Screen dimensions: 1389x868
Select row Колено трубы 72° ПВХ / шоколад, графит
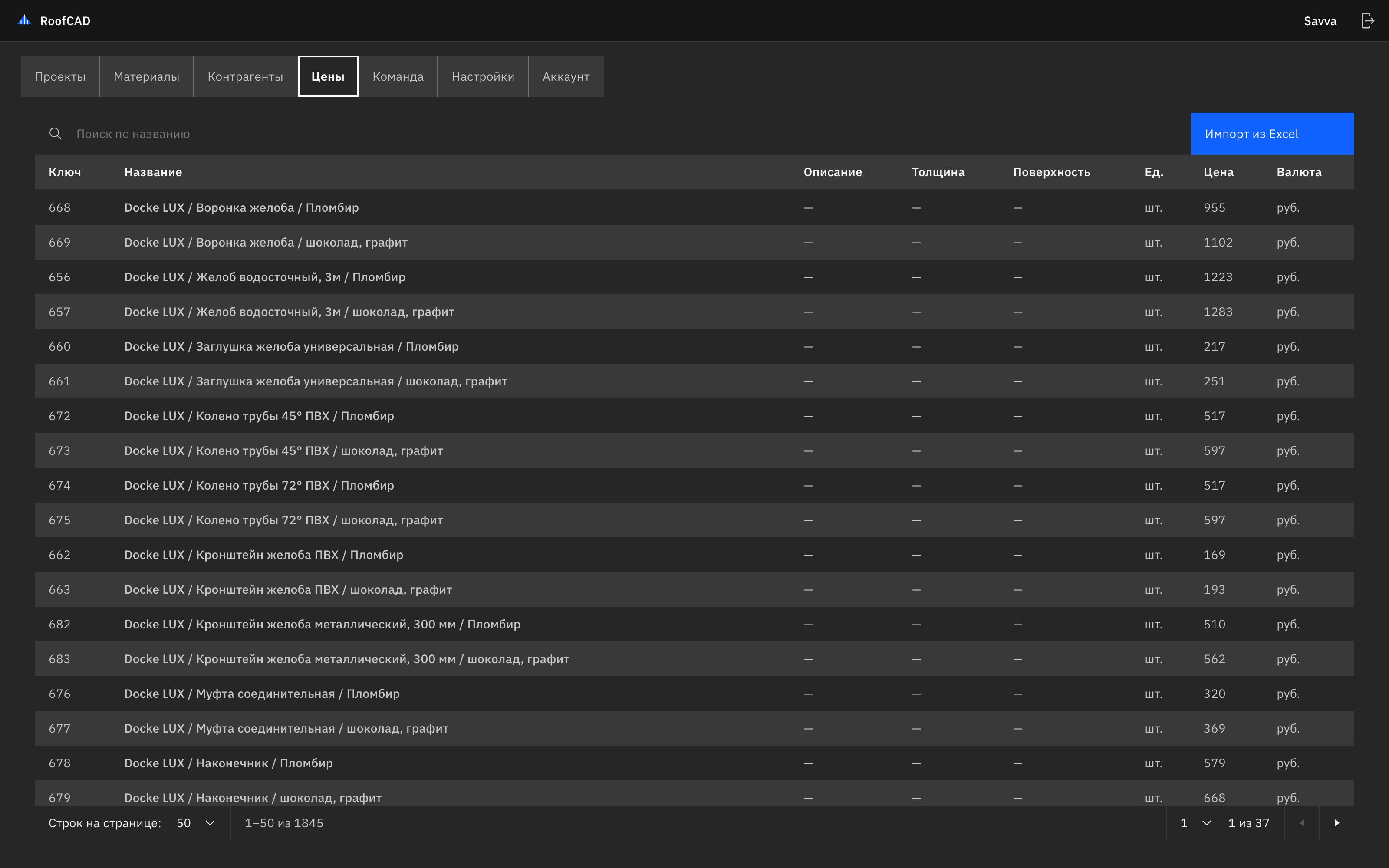coord(694,520)
